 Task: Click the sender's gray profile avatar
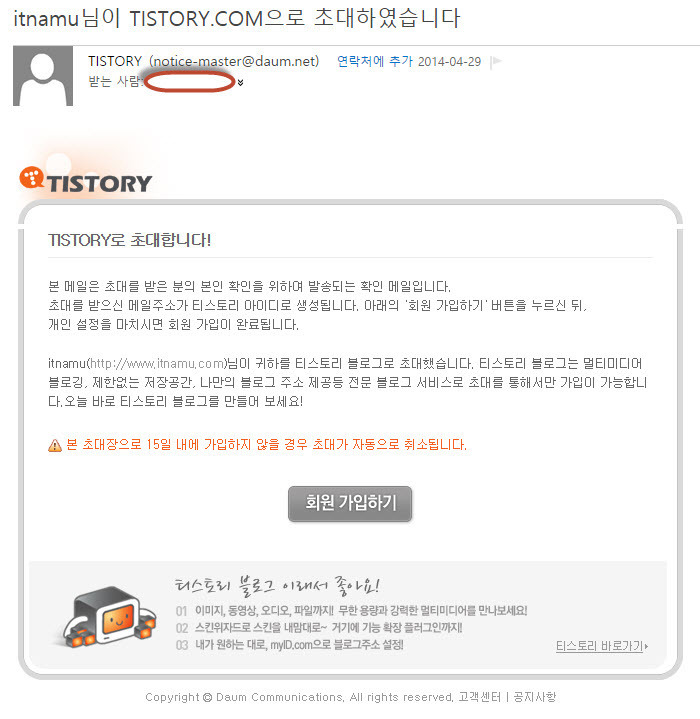pyautogui.click(x=43, y=76)
